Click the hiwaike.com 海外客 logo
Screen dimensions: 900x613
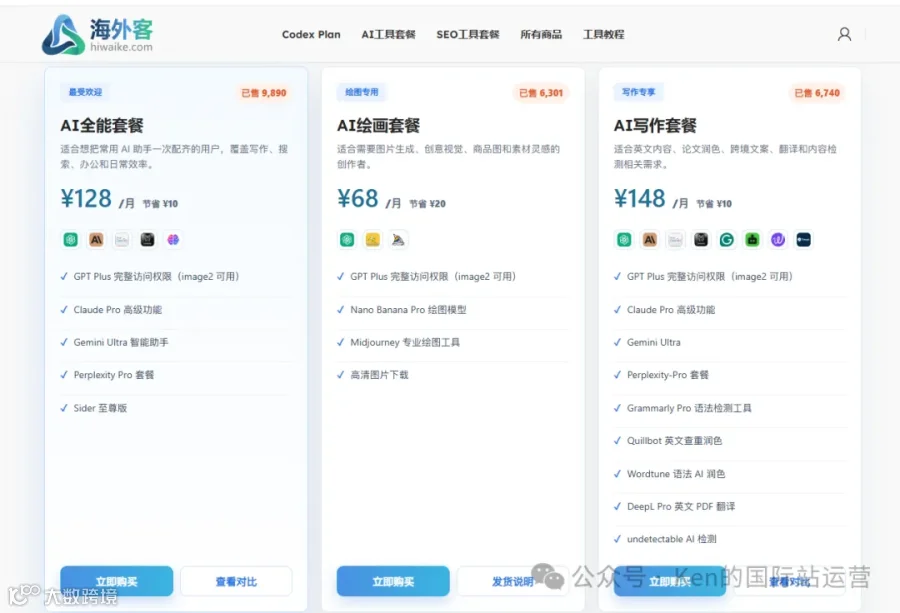click(x=98, y=34)
